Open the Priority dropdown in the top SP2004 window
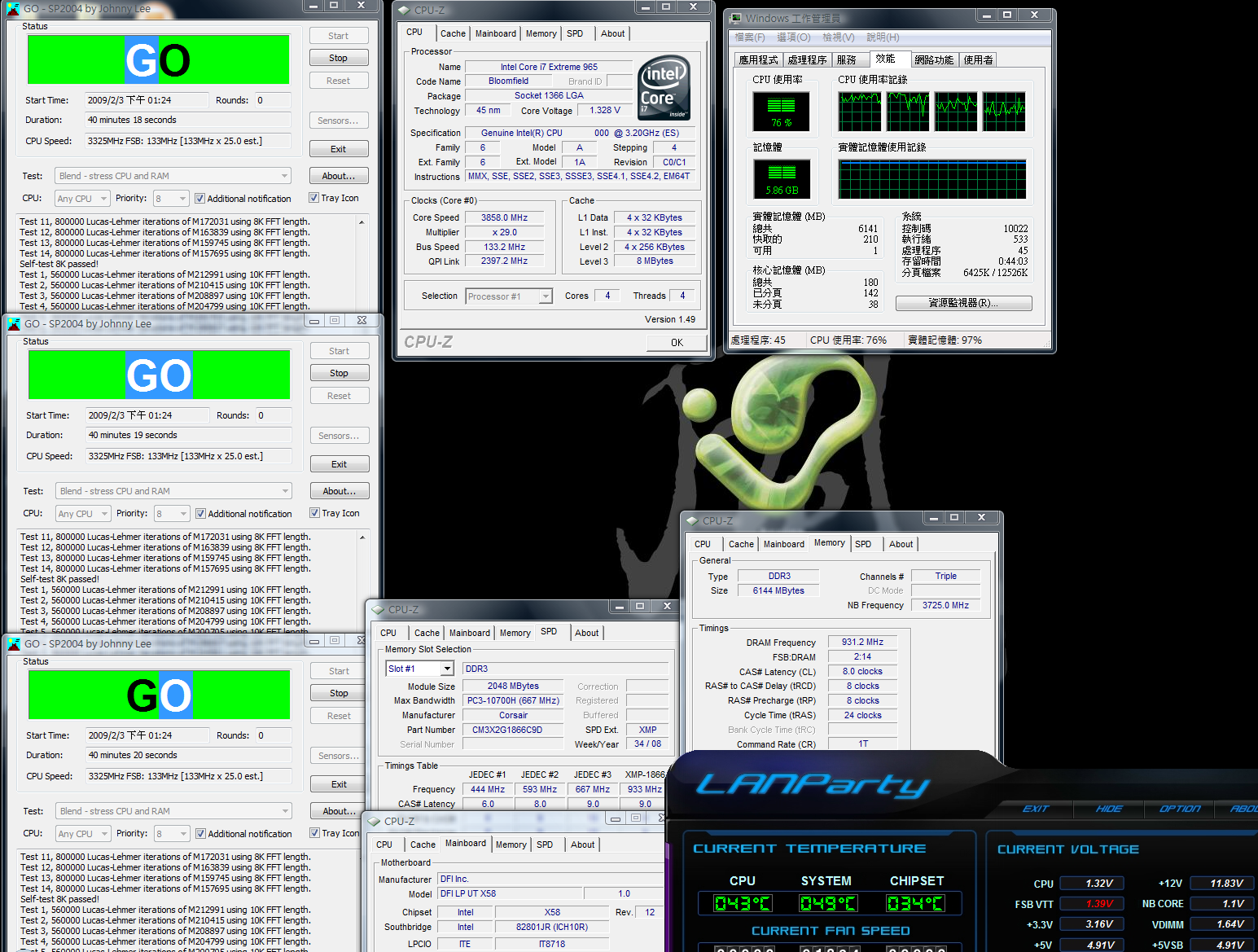The height and width of the screenshot is (952, 1258). point(181,199)
